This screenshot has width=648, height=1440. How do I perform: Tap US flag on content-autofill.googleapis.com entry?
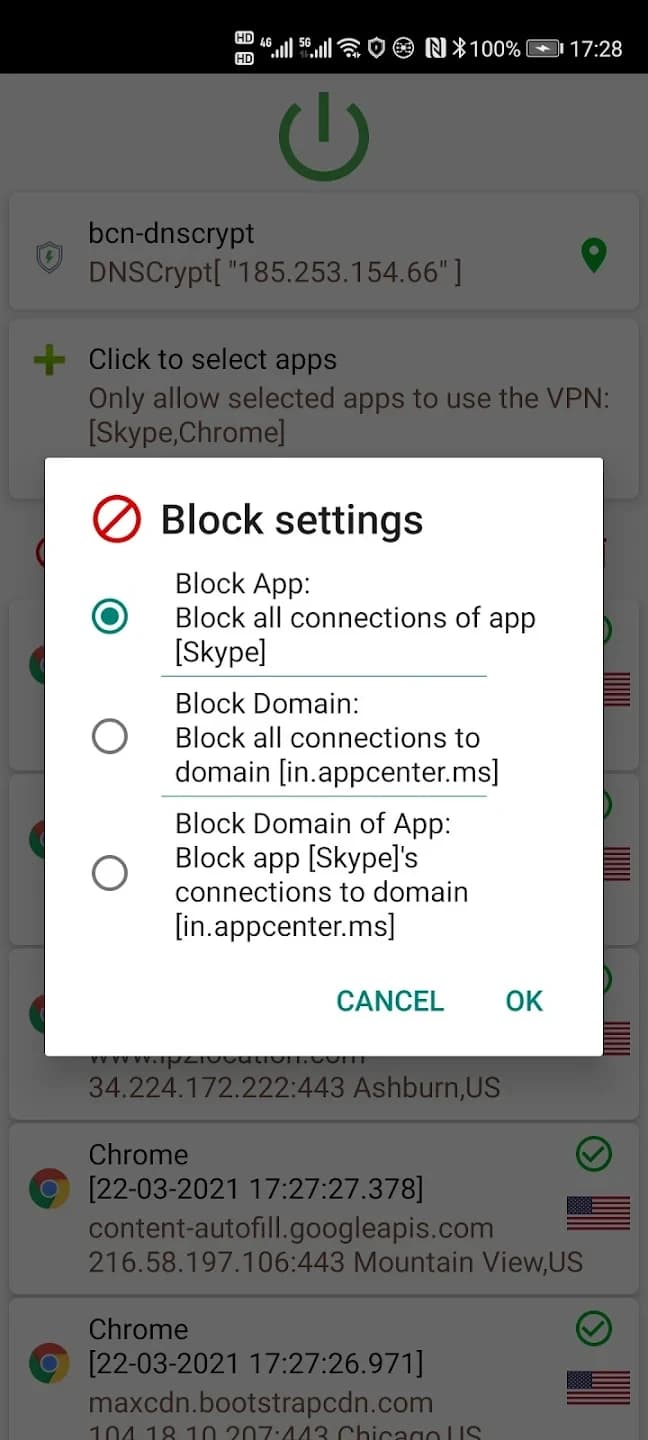tap(598, 1212)
